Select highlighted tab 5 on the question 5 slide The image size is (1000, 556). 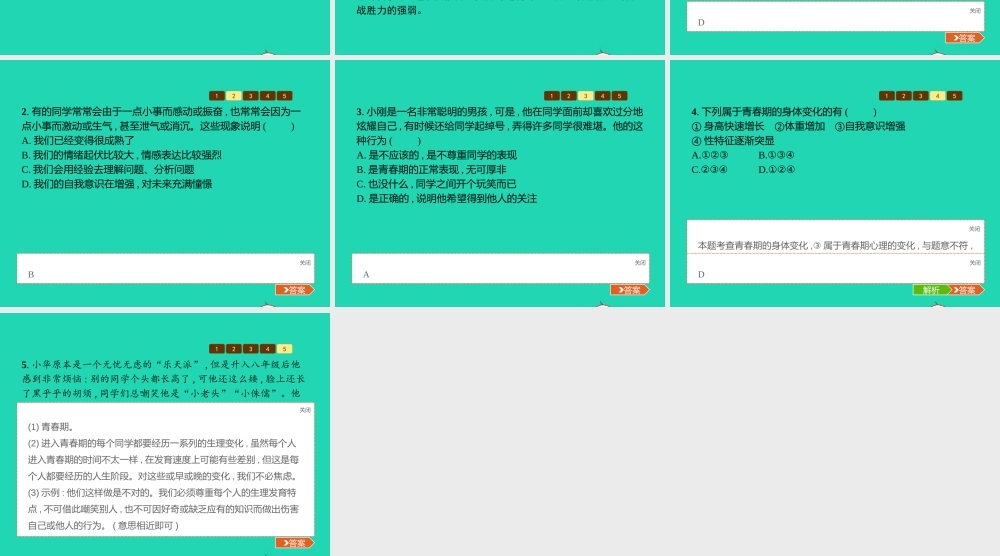[284, 349]
